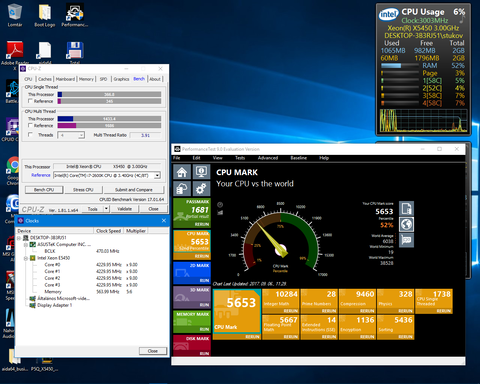Open the CPUID CPU-Z desktop shortcut
This screenshot has height=384, width=480.
click(12, 130)
